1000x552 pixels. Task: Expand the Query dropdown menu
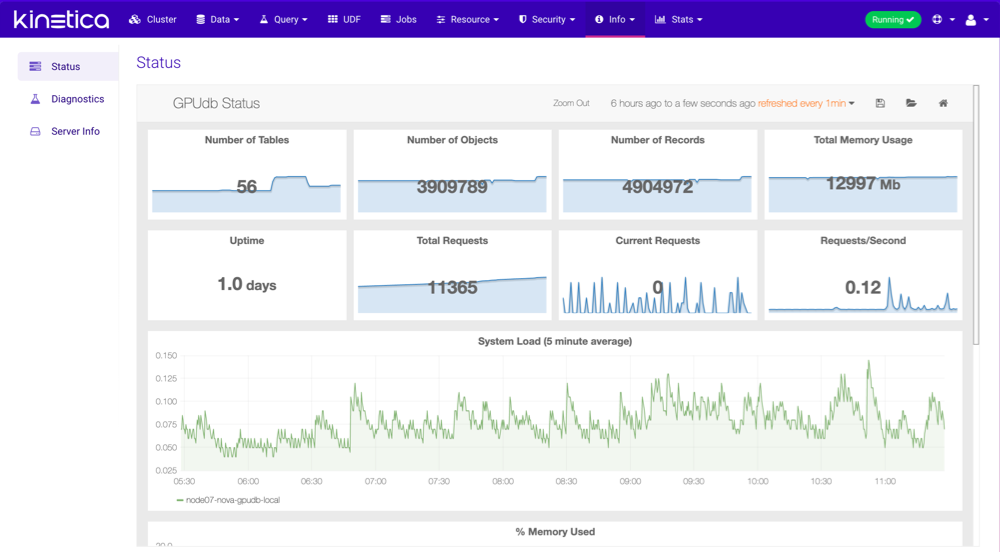coord(283,19)
